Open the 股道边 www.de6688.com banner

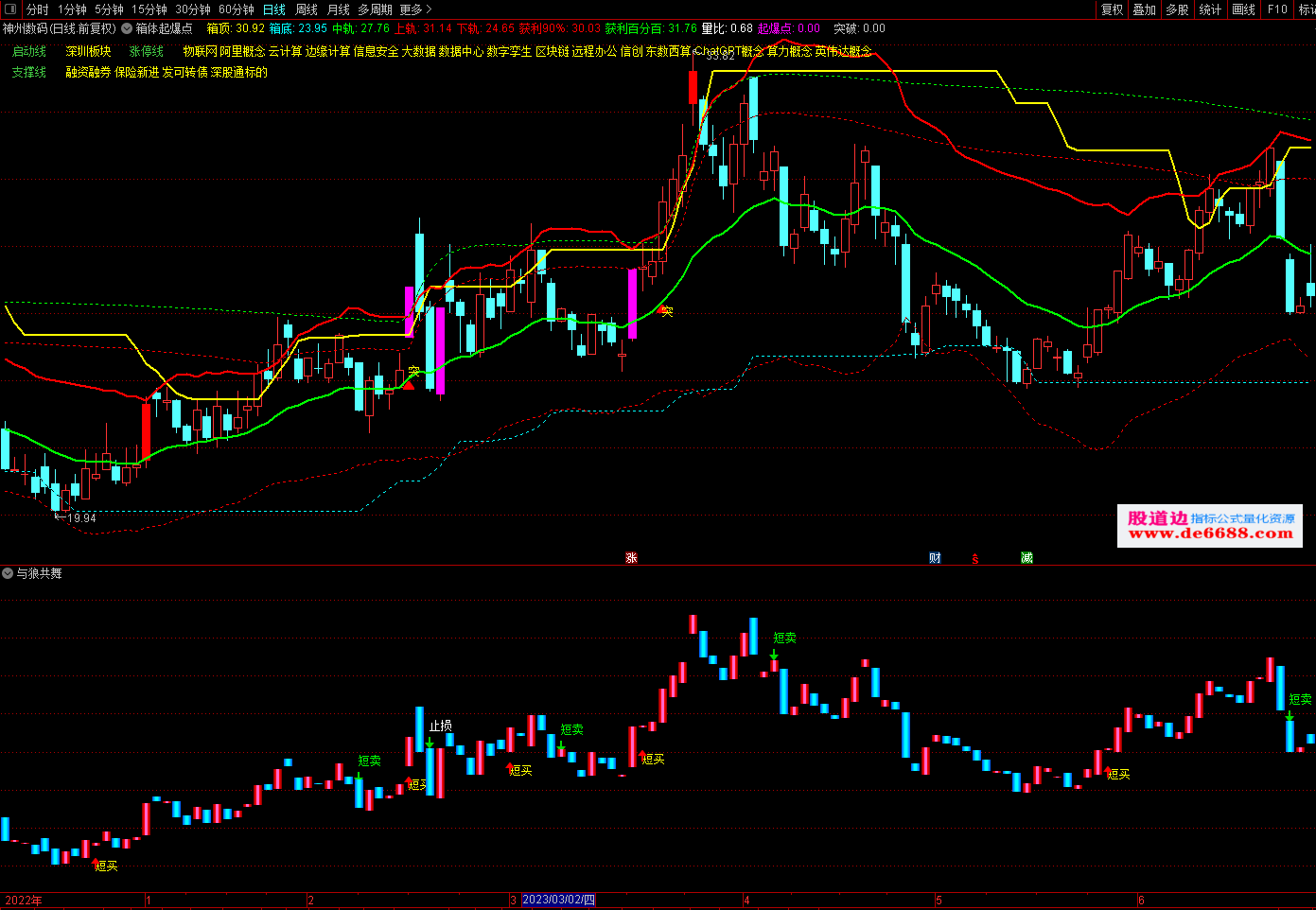1210,526
